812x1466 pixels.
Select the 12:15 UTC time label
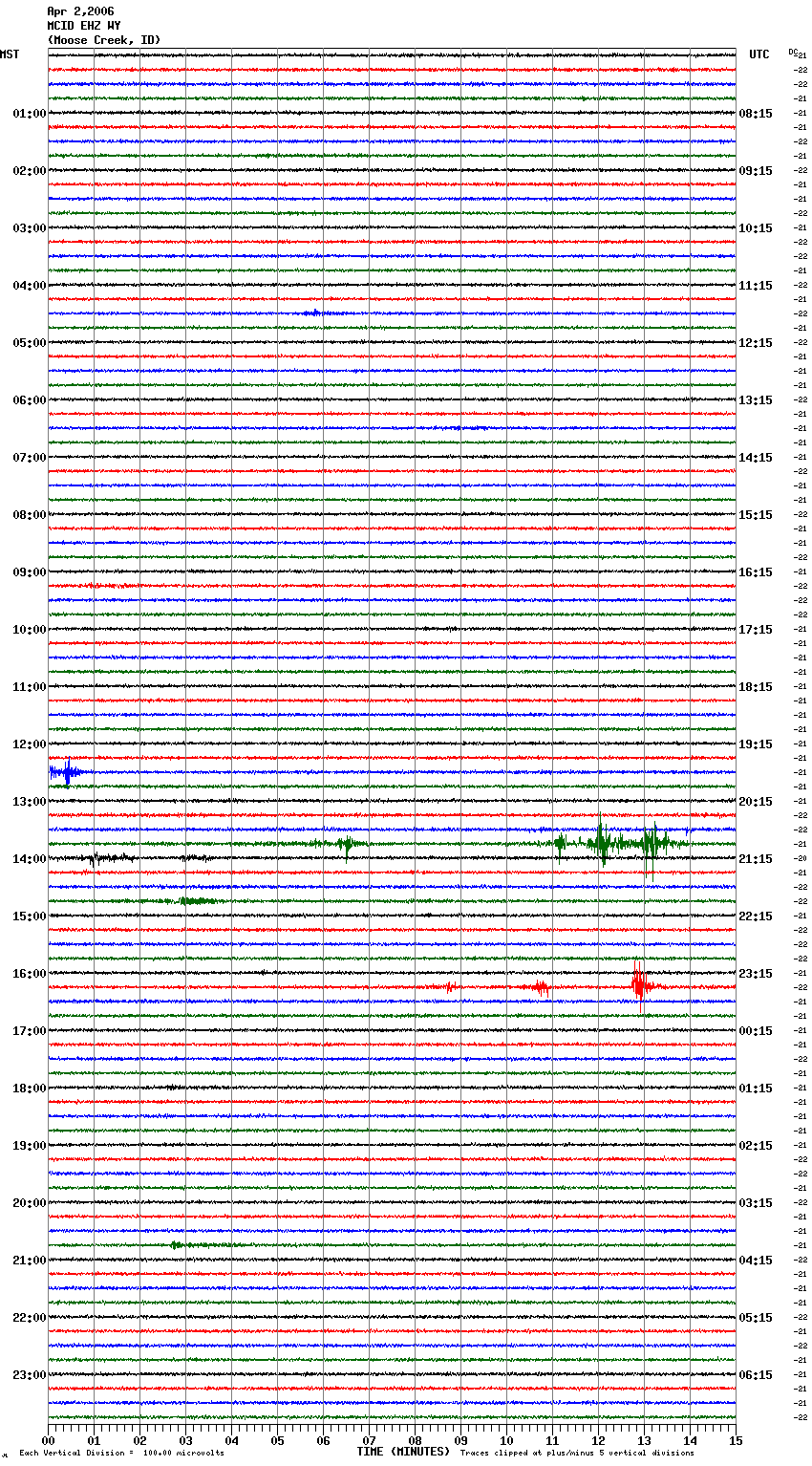click(x=756, y=343)
